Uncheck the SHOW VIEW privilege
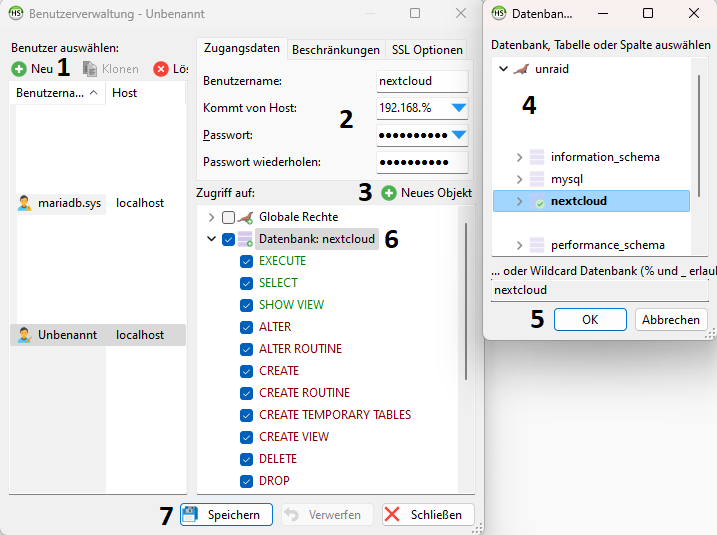The image size is (717, 535). (x=246, y=305)
